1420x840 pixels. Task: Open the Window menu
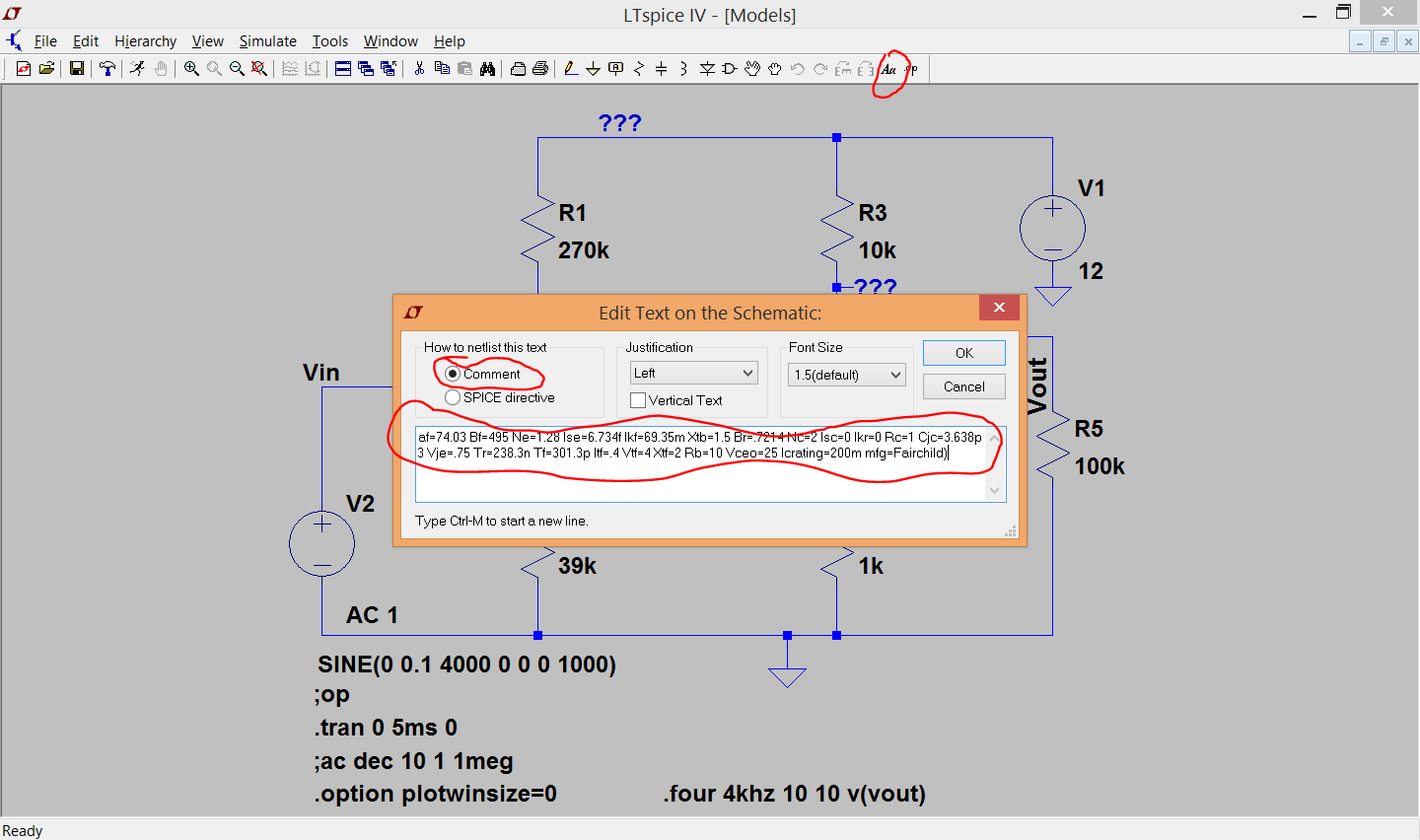[x=390, y=41]
